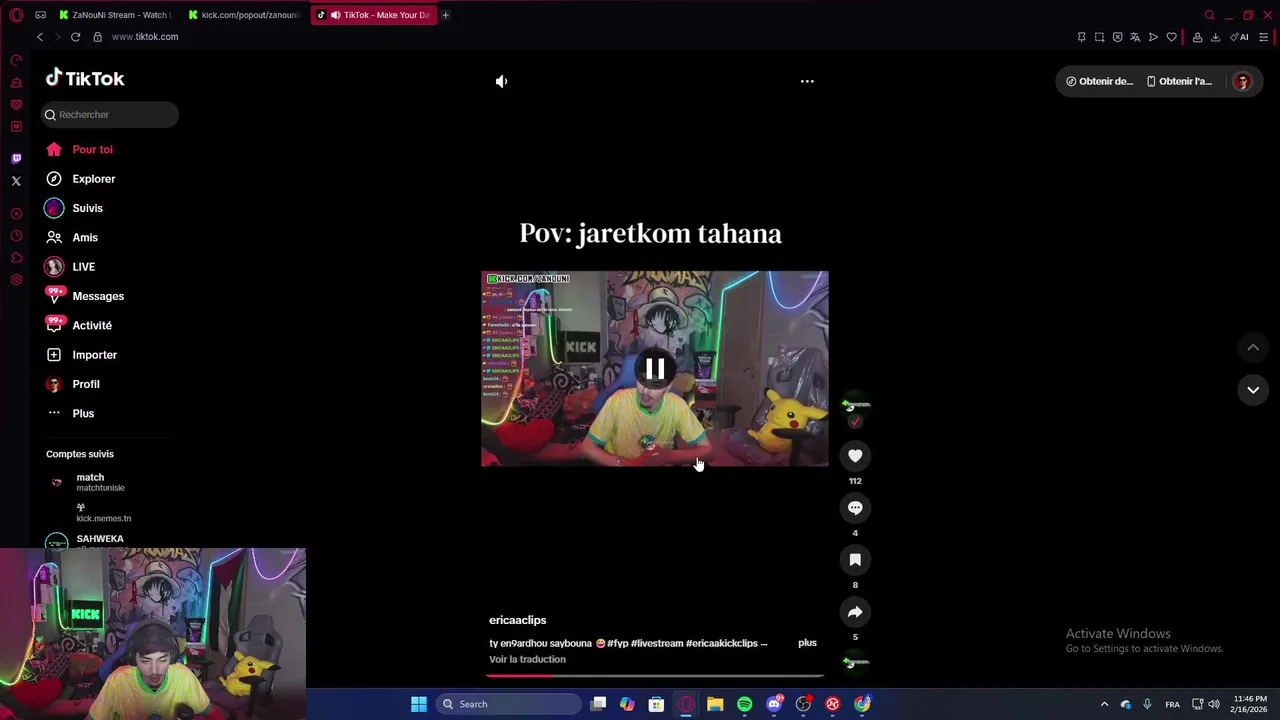1280x720 pixels.
Task: Click the www.tiktok.com address bar
Action: point(145,37)
